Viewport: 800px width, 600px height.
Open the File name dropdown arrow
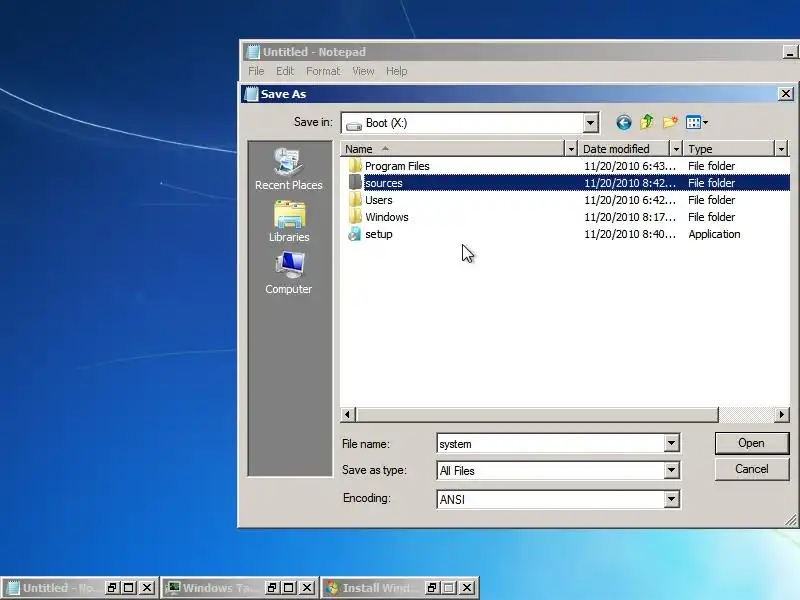click(x=671, y=443)
